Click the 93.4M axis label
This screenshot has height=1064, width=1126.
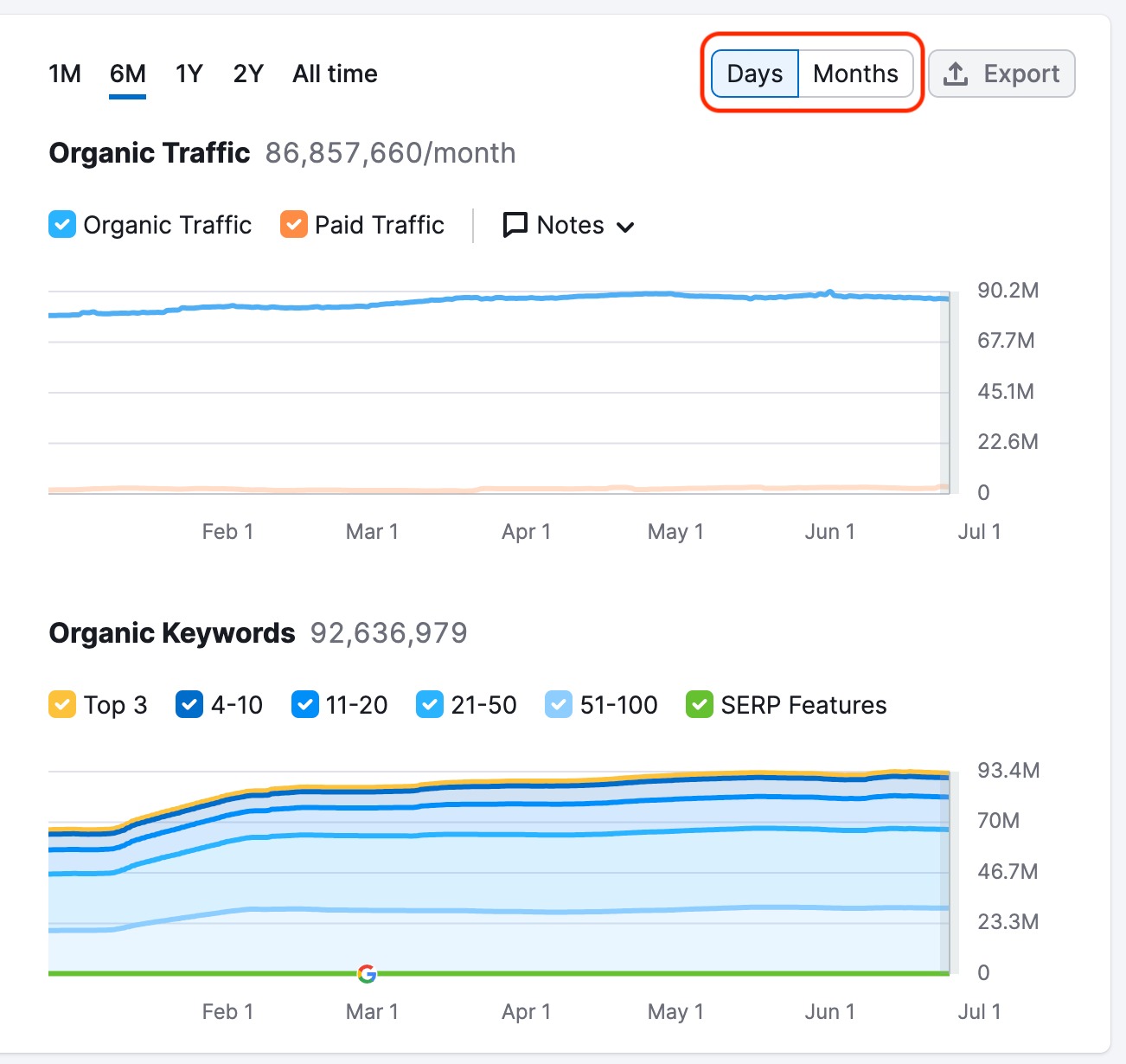pos(1008,771)
